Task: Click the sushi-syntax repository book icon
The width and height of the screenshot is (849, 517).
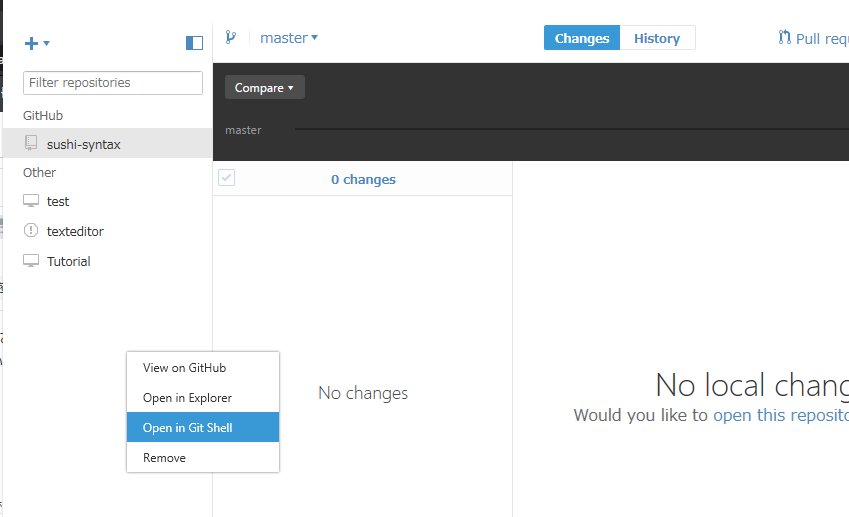Action: [31, 143]
